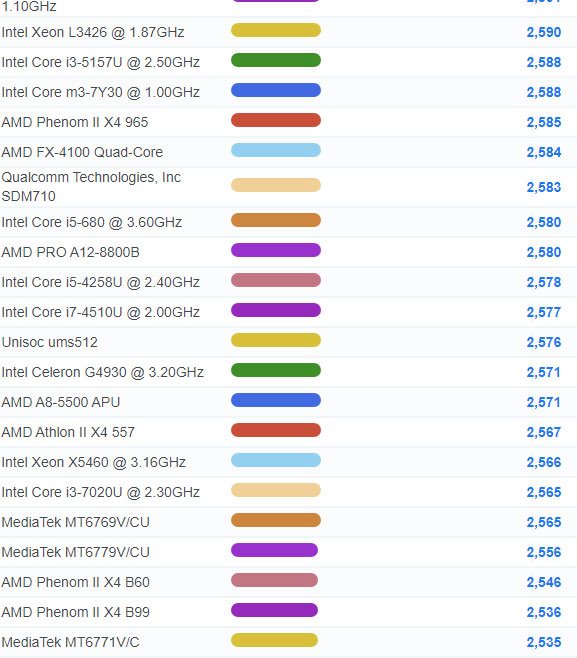Click purple bar for AMD PRO A12-8800B
Viewport: 577px width, 658px height.
coord(276,250)
